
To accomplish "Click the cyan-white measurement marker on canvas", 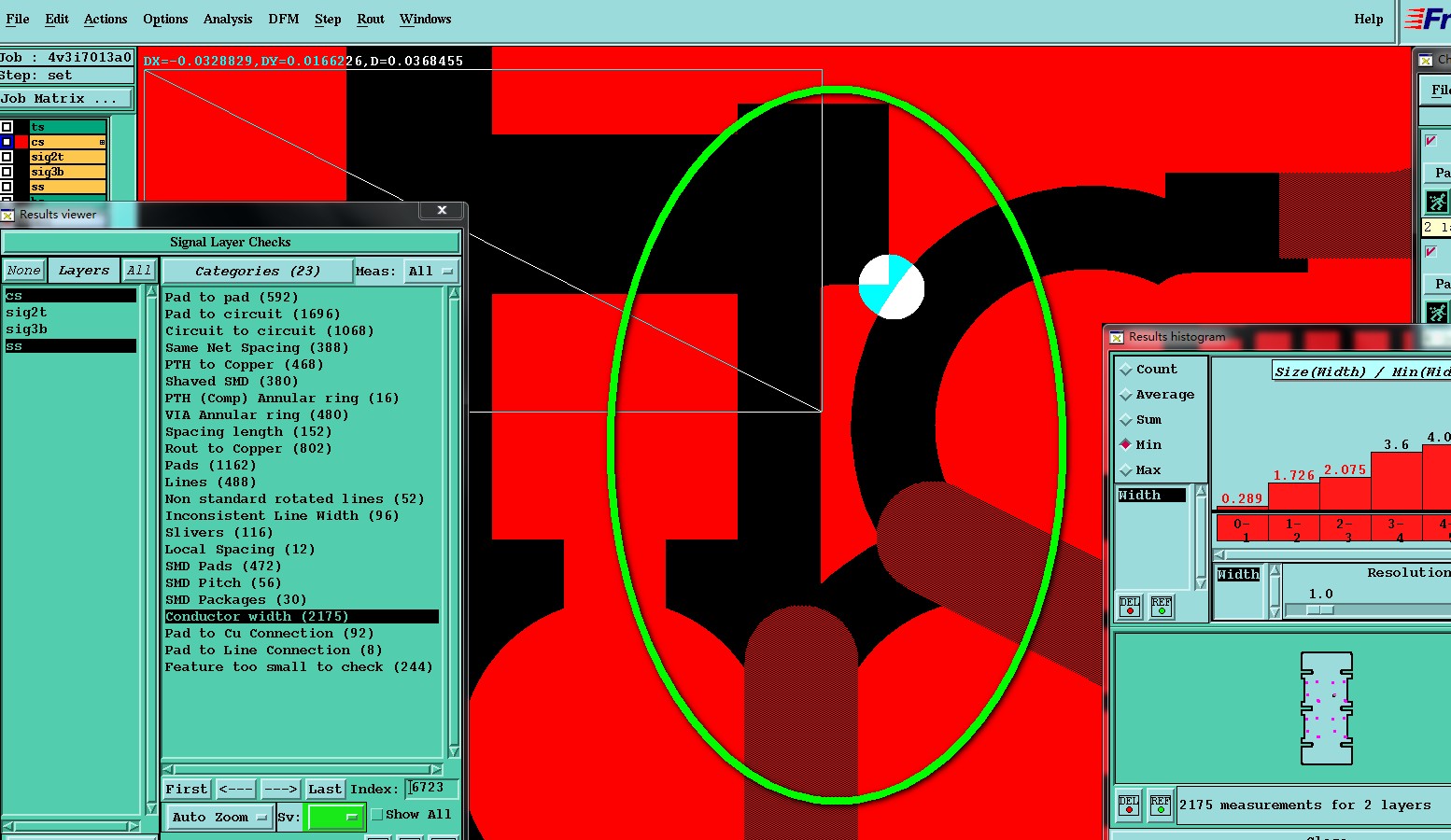I will tap(892, 287).
